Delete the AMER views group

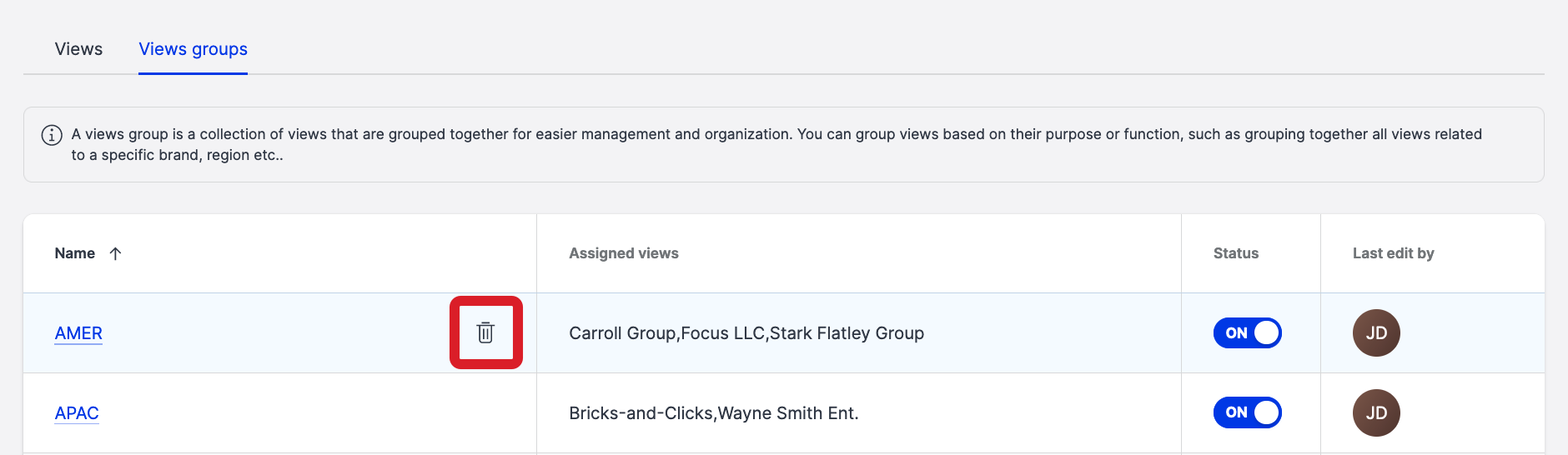click(x=485, y=332)
